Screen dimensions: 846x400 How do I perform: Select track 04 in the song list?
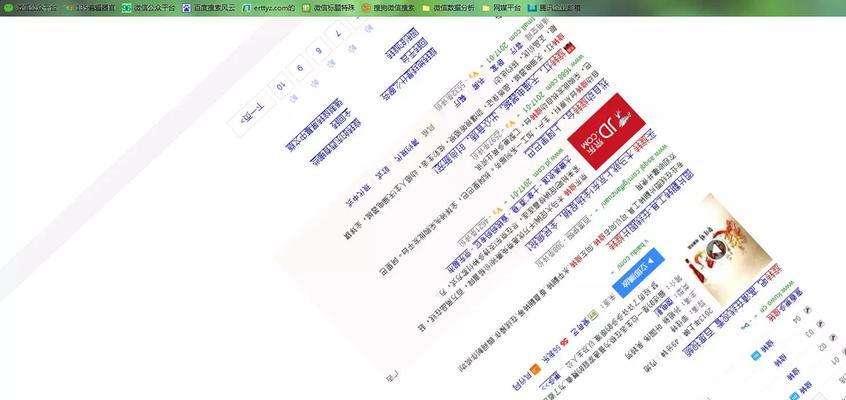(x=797, y=320)
